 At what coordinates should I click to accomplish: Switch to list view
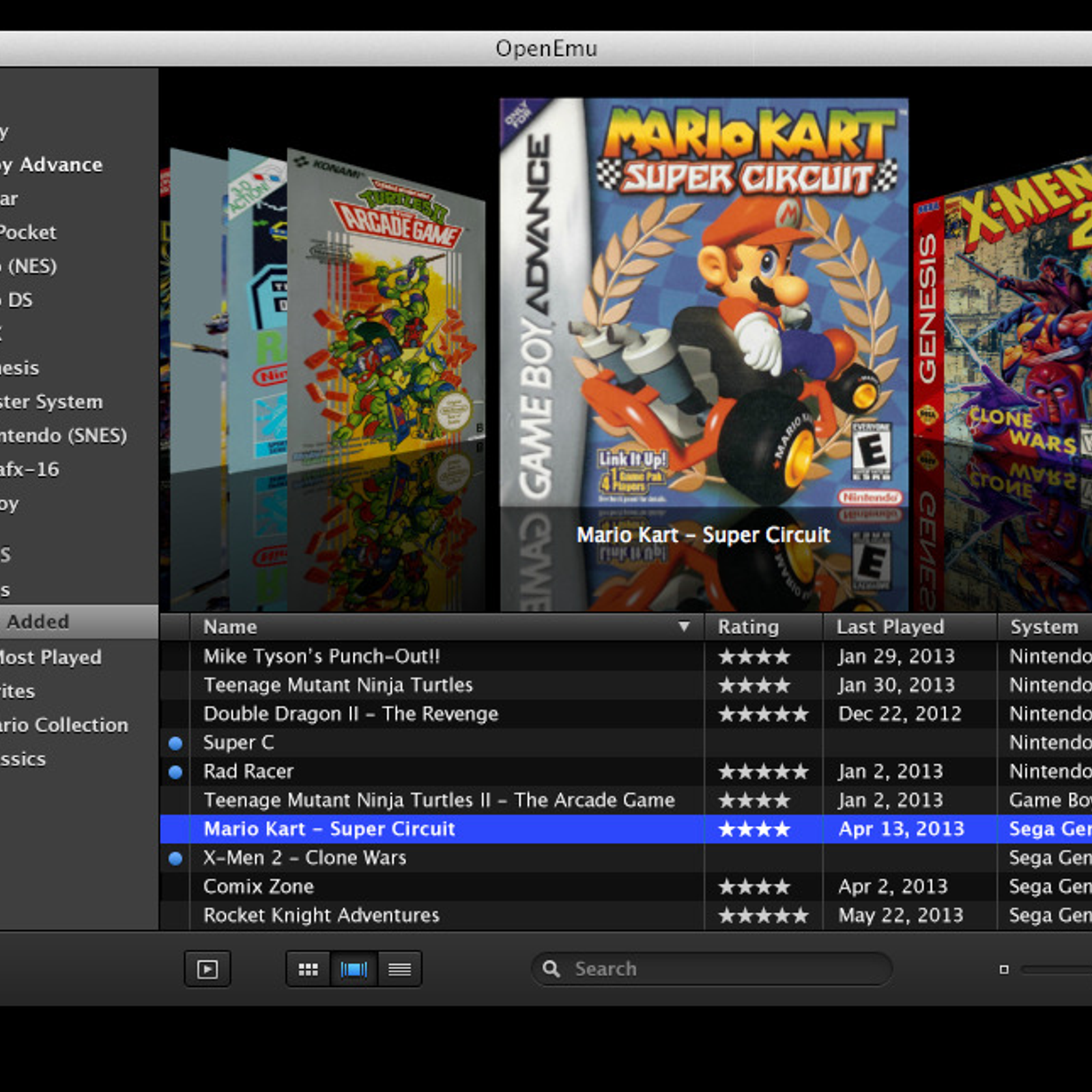click(x=399, y=969)
